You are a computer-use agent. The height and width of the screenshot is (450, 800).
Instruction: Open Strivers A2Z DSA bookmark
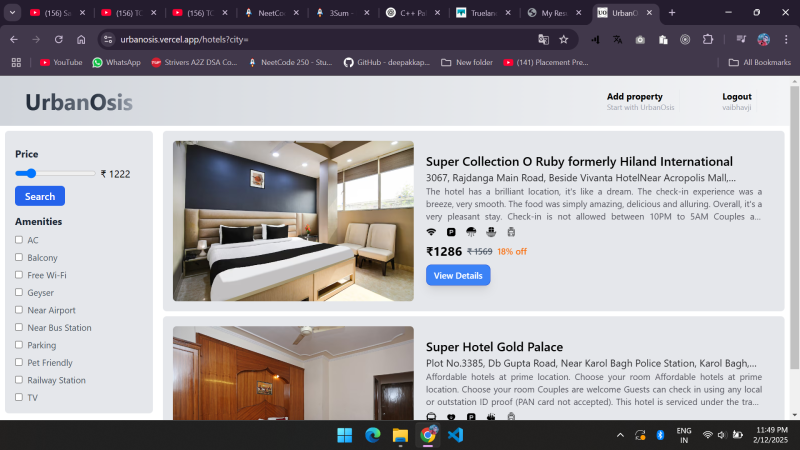[x=194, y=62]
